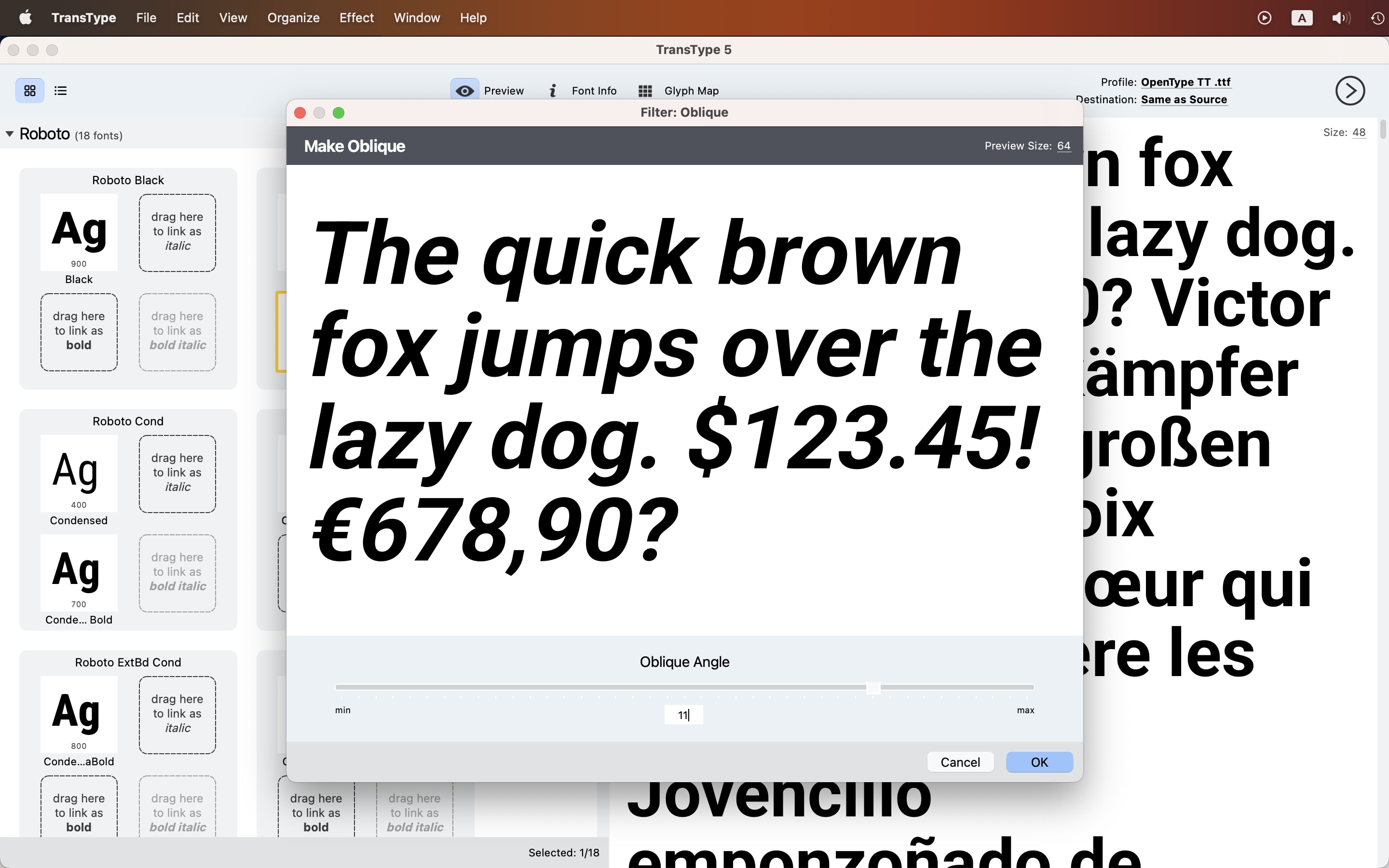Click the Oblique Angle slider thumb
Image resolution: width=1389 pixels, height=868 pixels.
873,687
